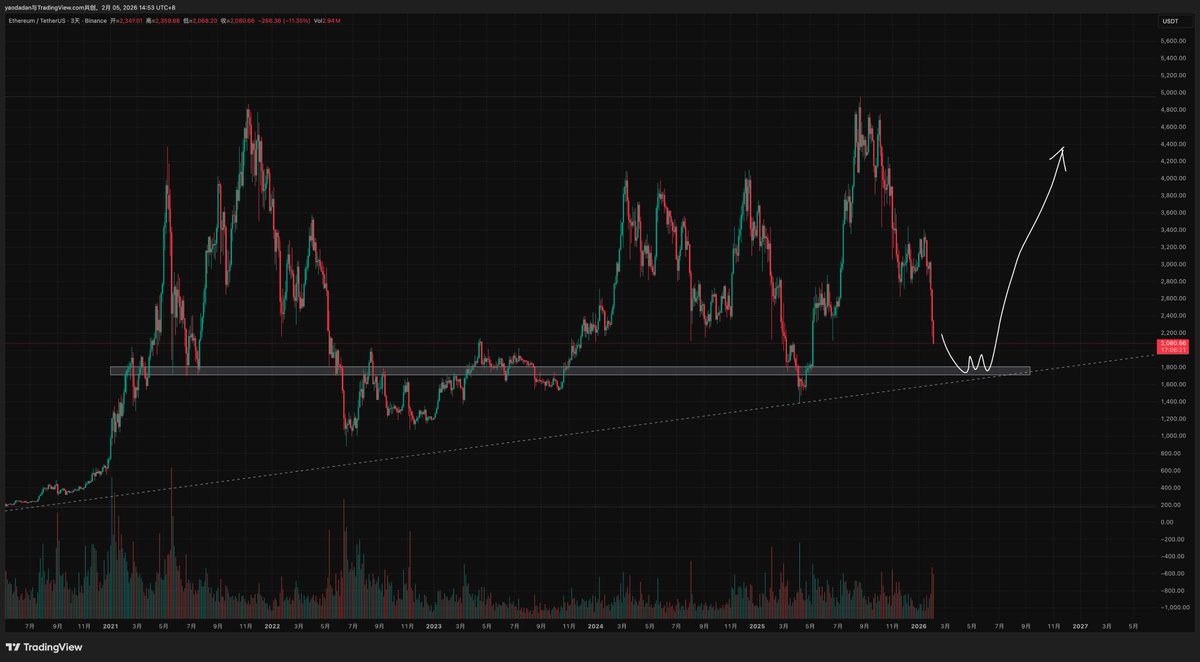Image resolution: width=1200 pixels, height=662 pixels.
Task: Click the 2027 label on time axis
Action: click(x=1080, y=626)
